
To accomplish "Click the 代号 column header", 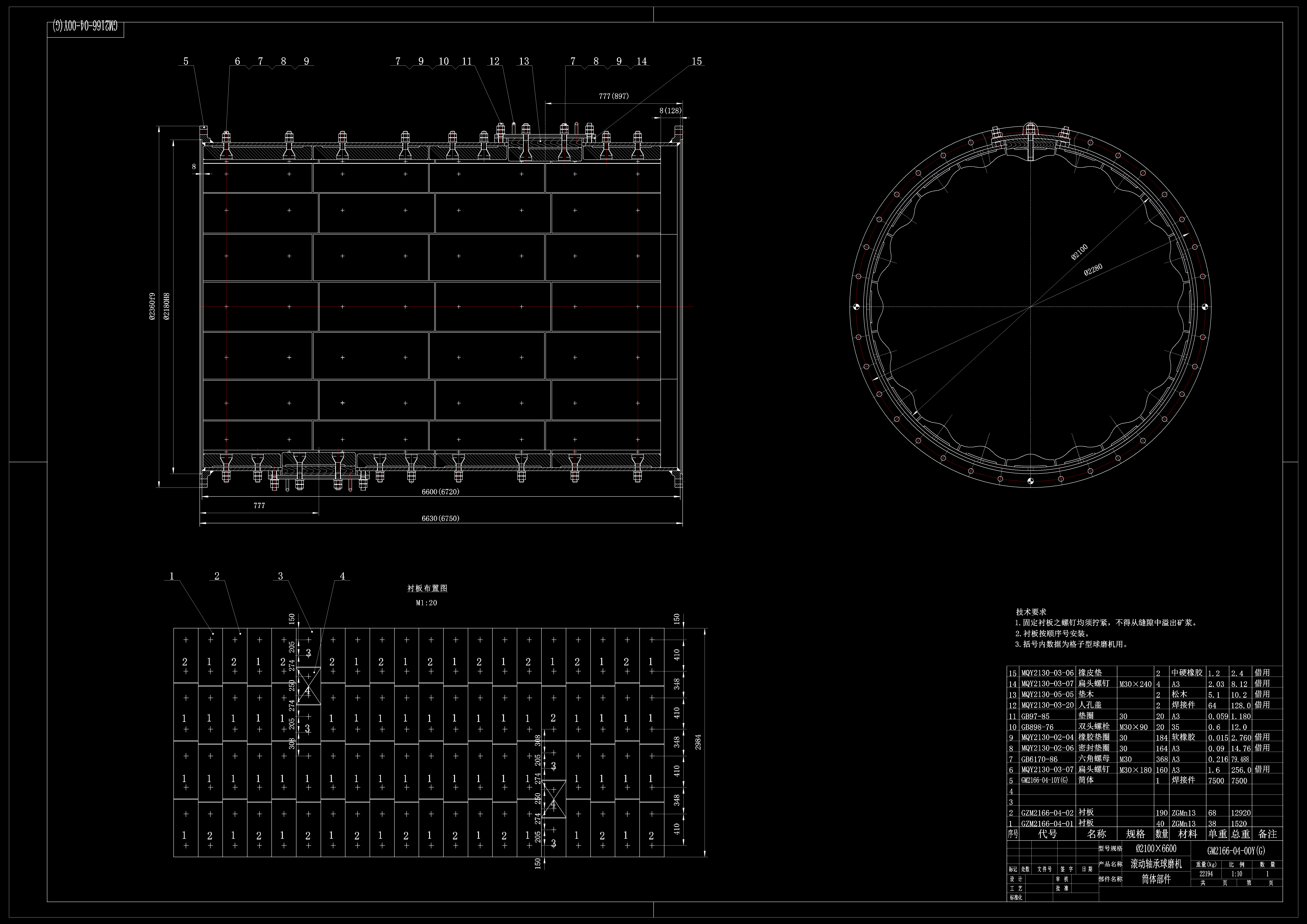I will click(x=1047, y=834).
